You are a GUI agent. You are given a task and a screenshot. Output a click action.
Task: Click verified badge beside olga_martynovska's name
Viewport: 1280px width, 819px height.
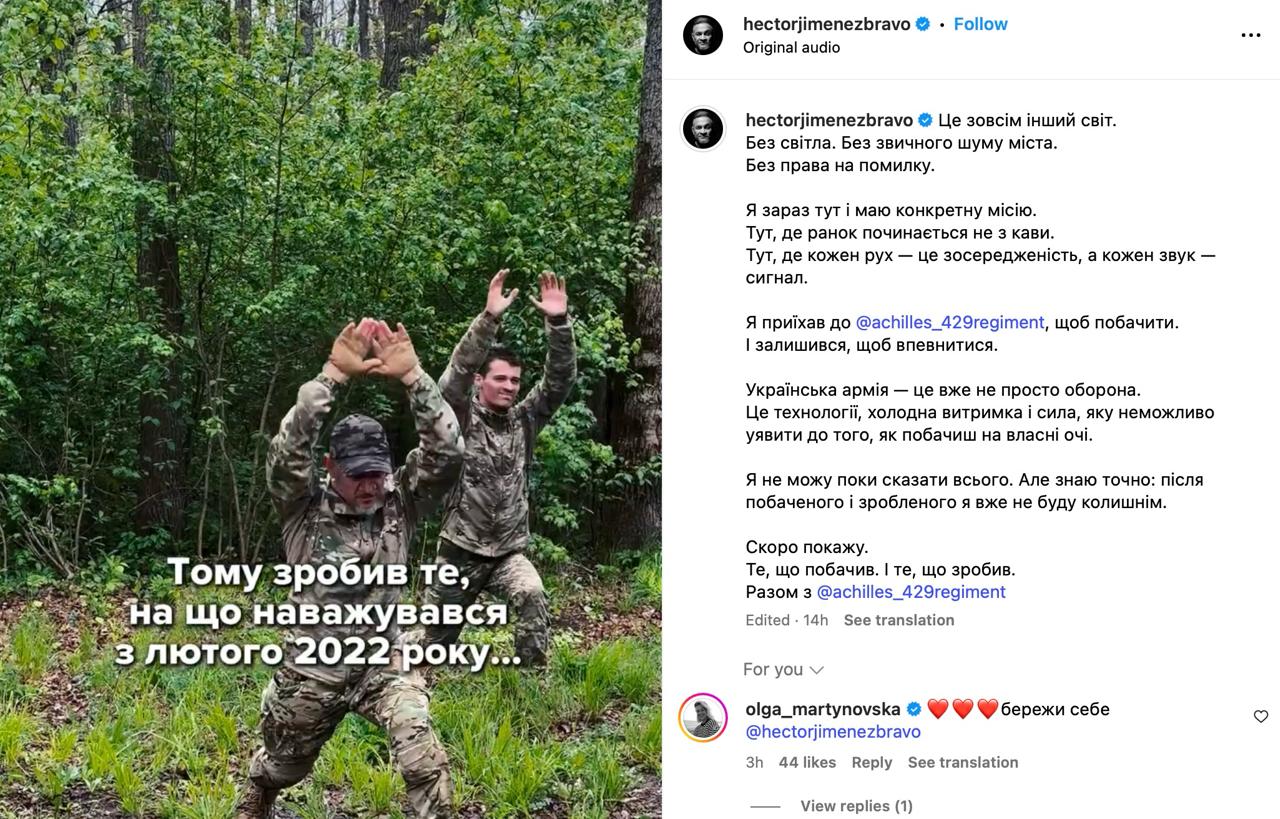[x=914, y=709]
